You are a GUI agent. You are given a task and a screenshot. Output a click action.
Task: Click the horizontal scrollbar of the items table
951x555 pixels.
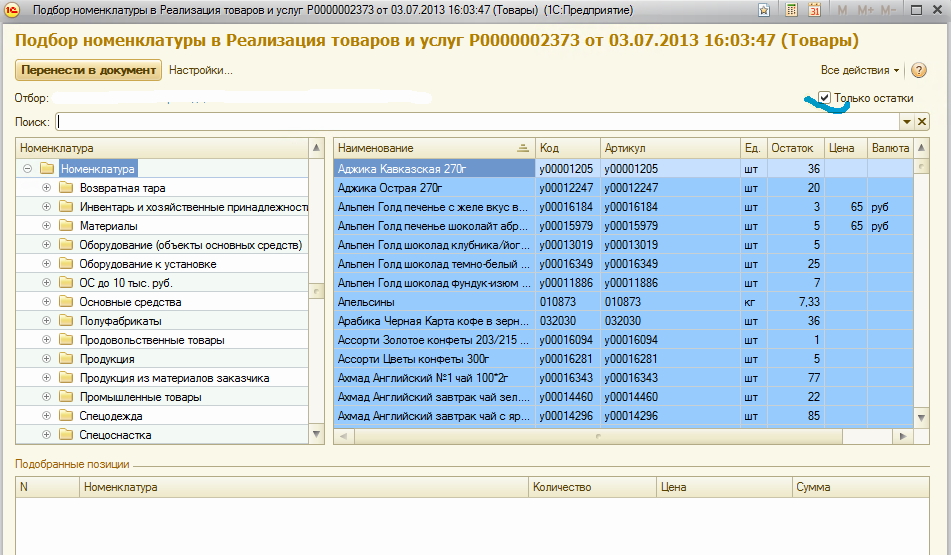[x=600, y=437]
